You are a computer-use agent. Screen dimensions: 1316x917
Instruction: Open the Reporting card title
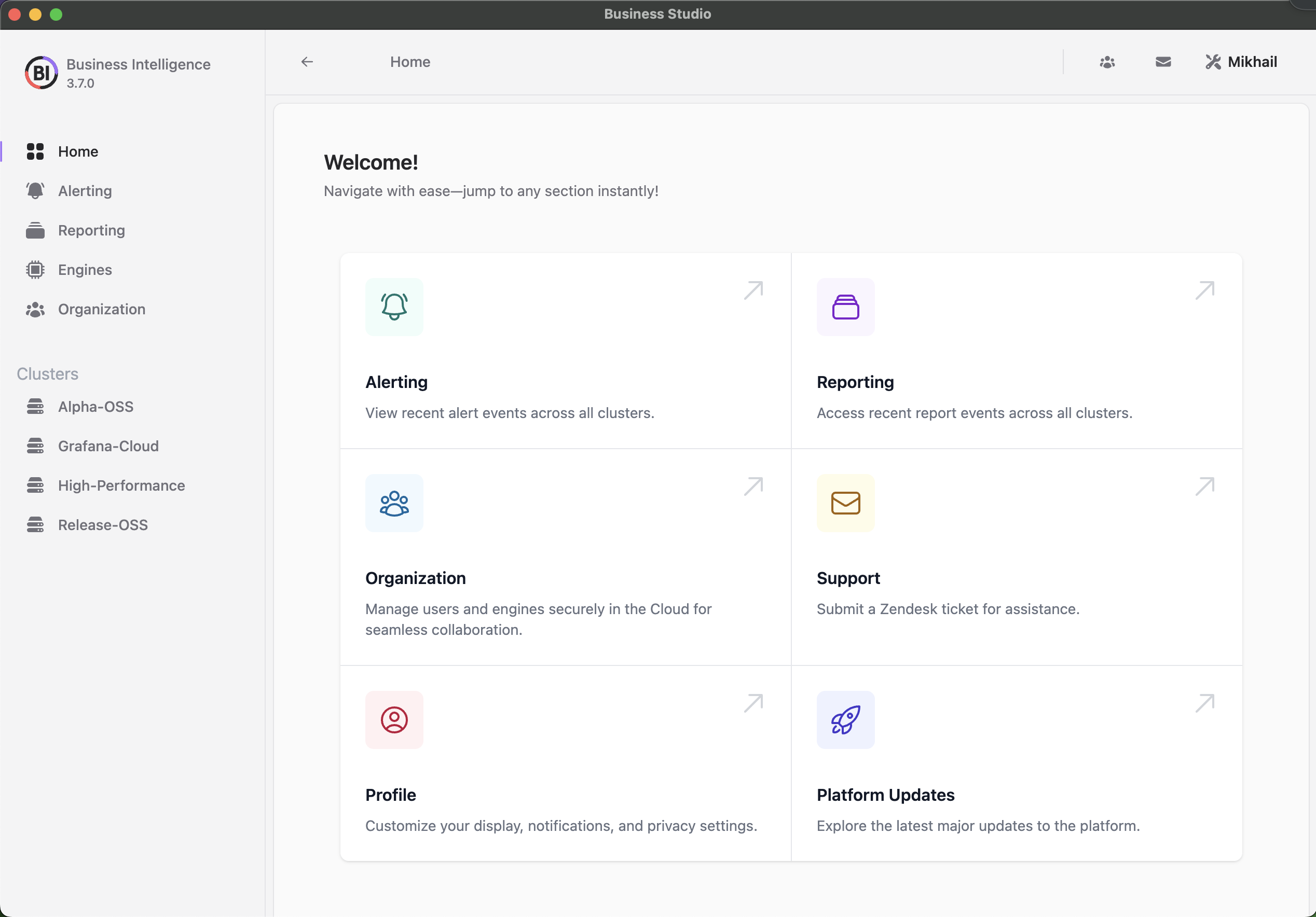coord(855,382)
